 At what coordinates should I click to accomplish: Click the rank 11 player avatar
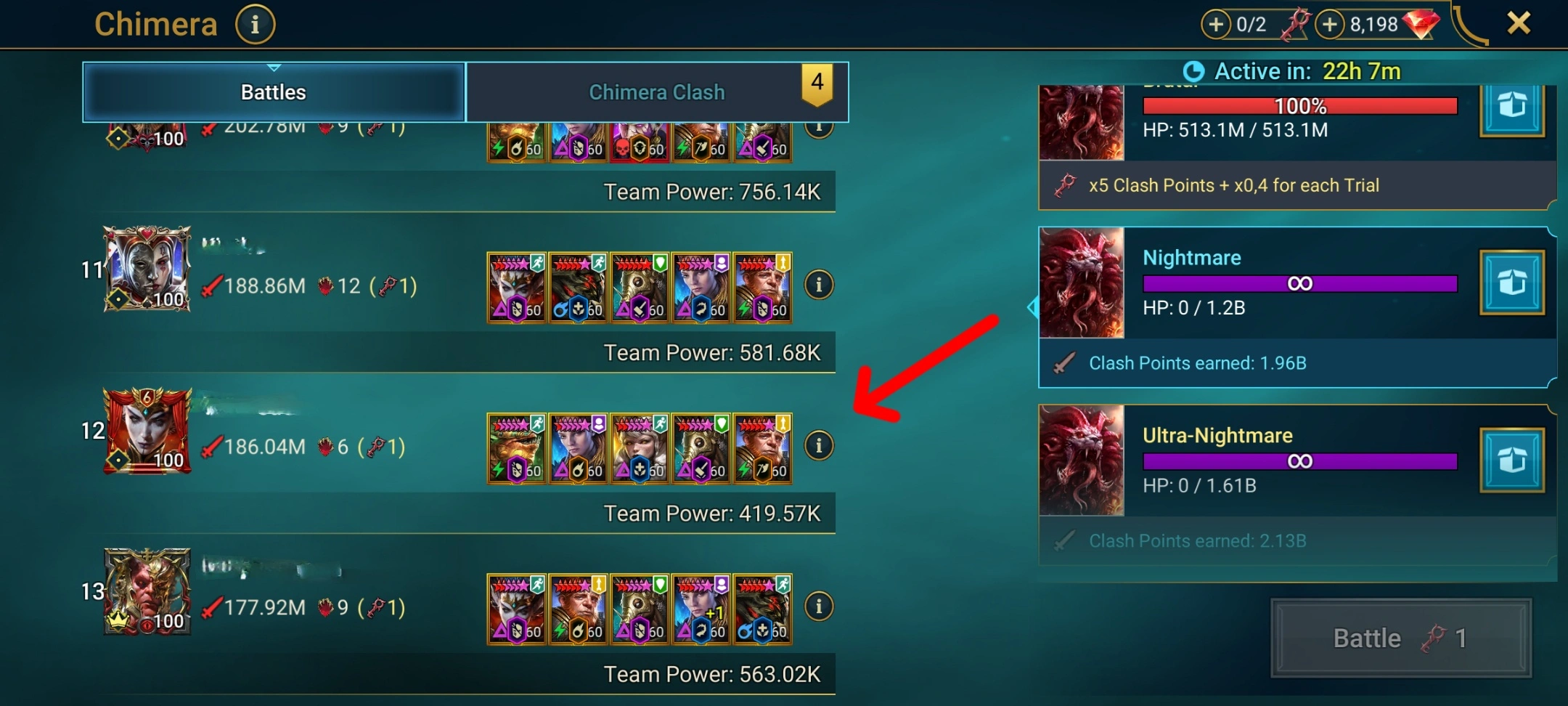pos(147,269)
